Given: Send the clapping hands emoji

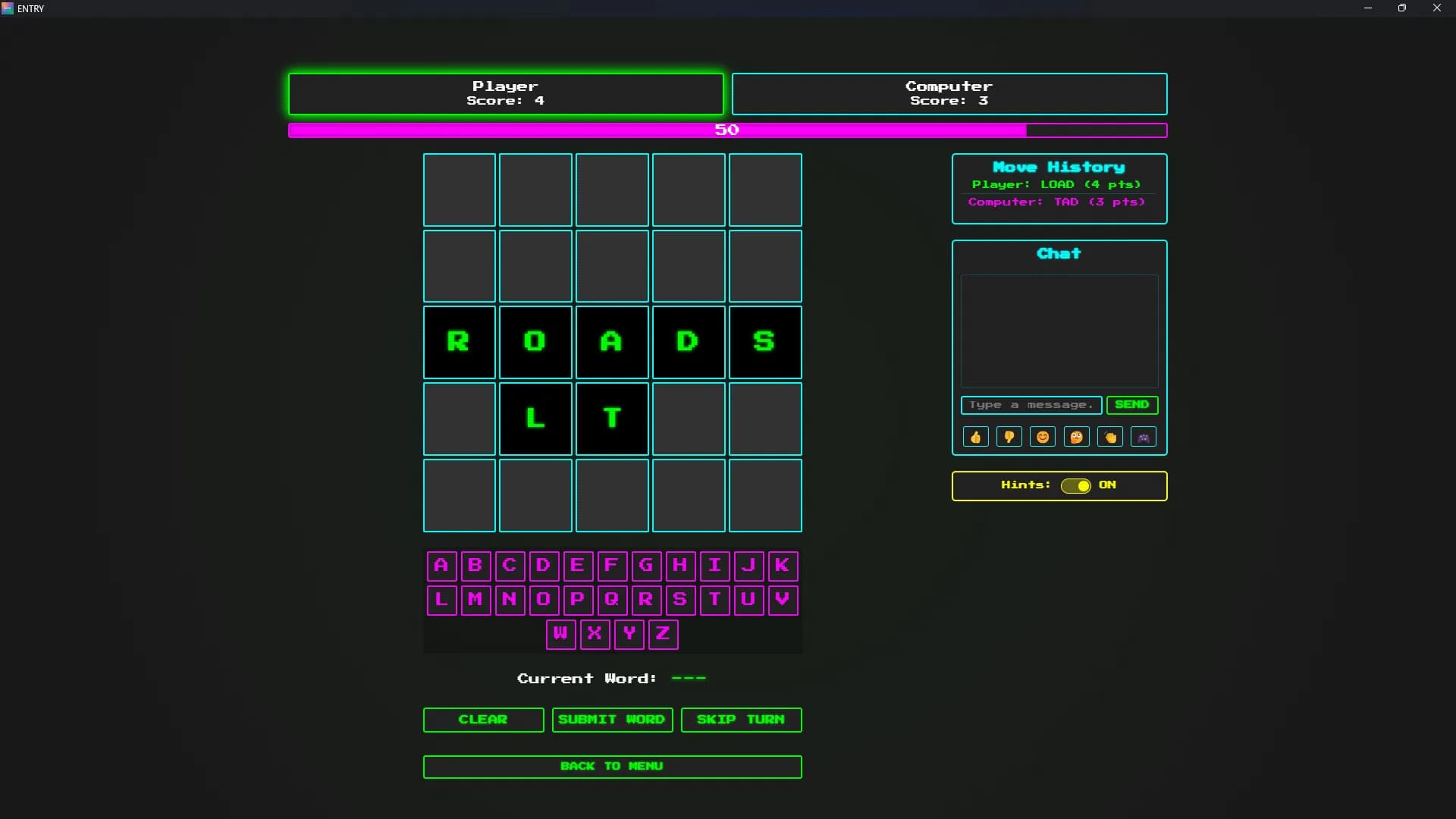Looking at the screenshot, I should (x=1110, y=437).
